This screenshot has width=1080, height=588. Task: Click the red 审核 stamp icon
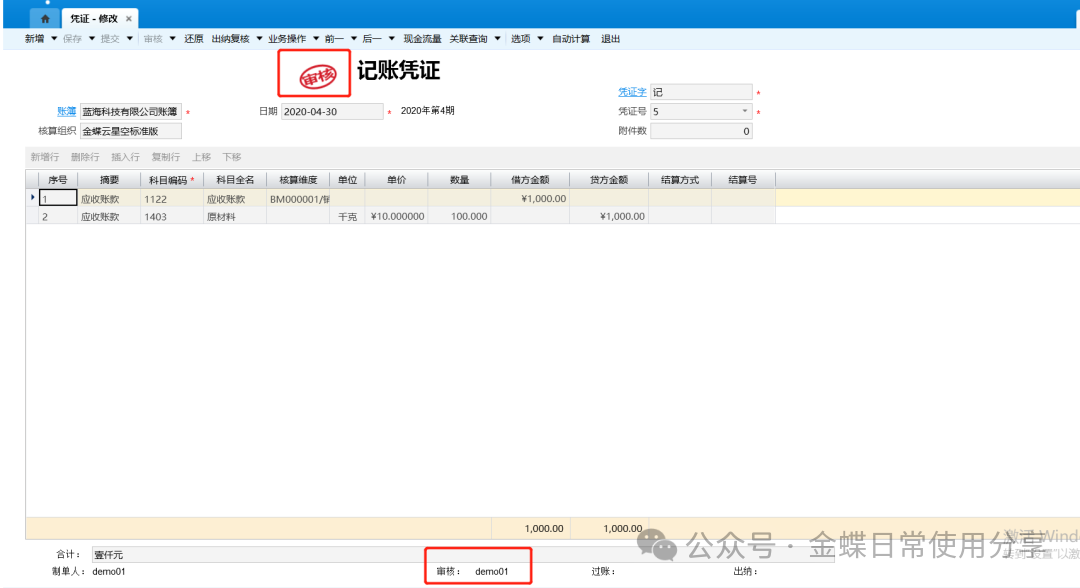316,74
